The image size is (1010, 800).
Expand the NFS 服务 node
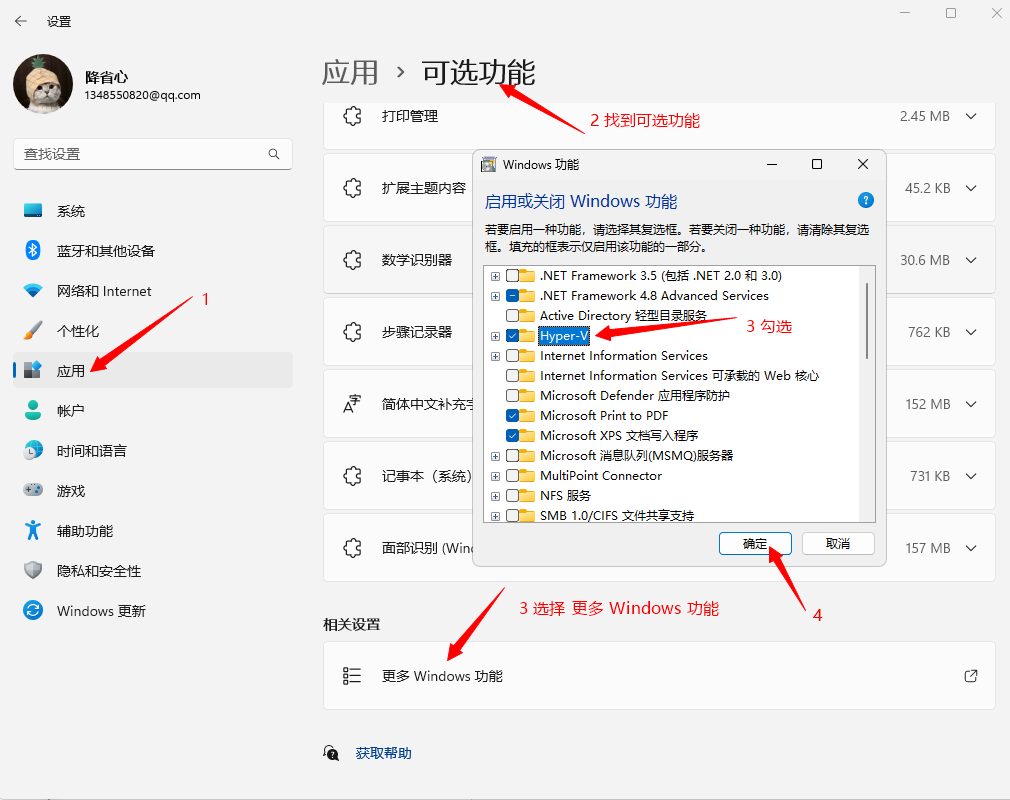tap(495, 495)
